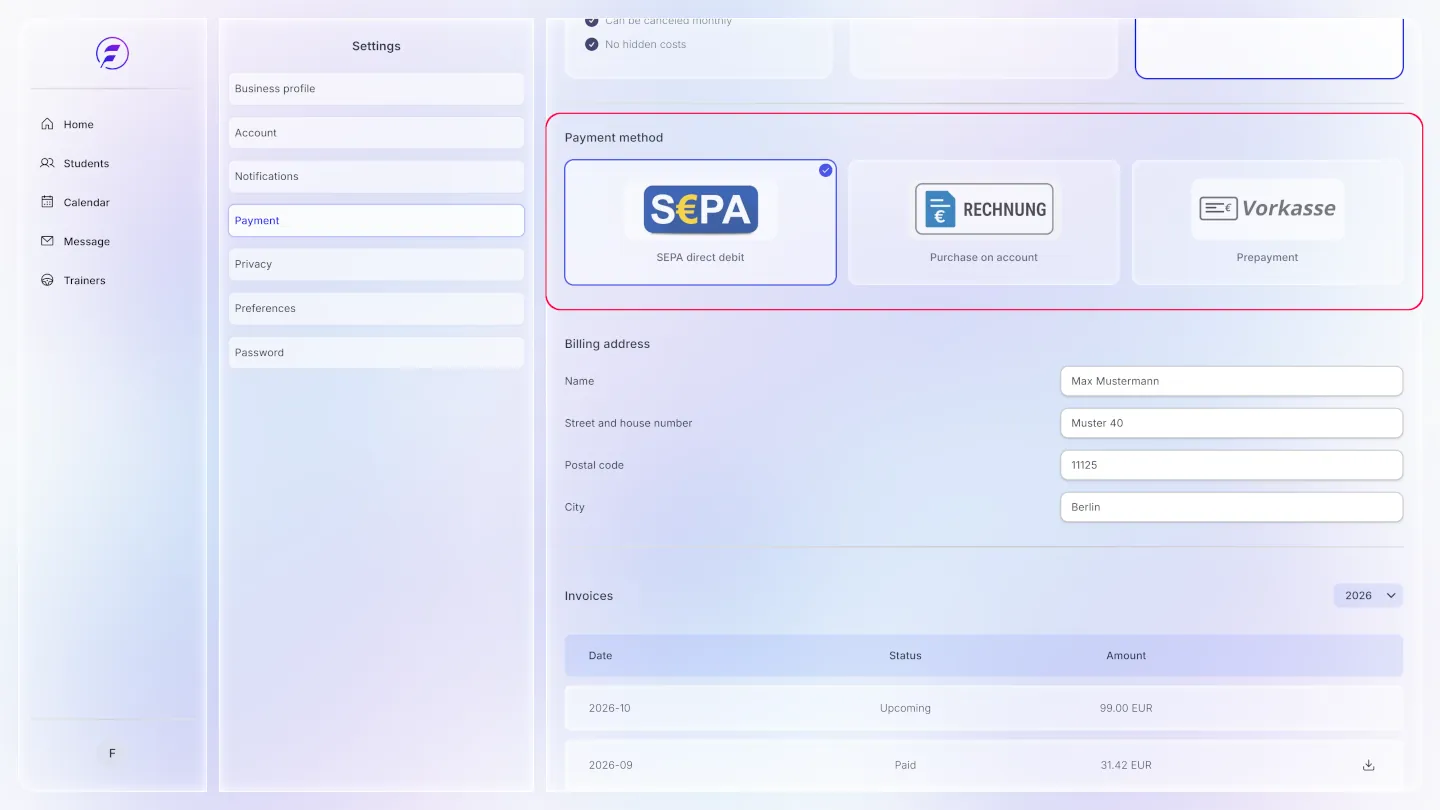Open the invoice year 2026 dropdown

click(x=1368, y=596)
